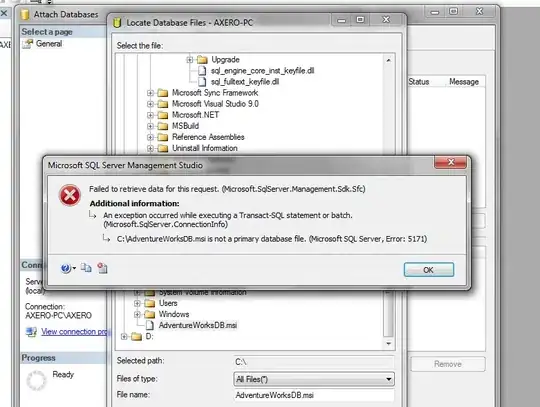540x407 pixels.
Task: Click the General page icon
Action: point(28,44)
